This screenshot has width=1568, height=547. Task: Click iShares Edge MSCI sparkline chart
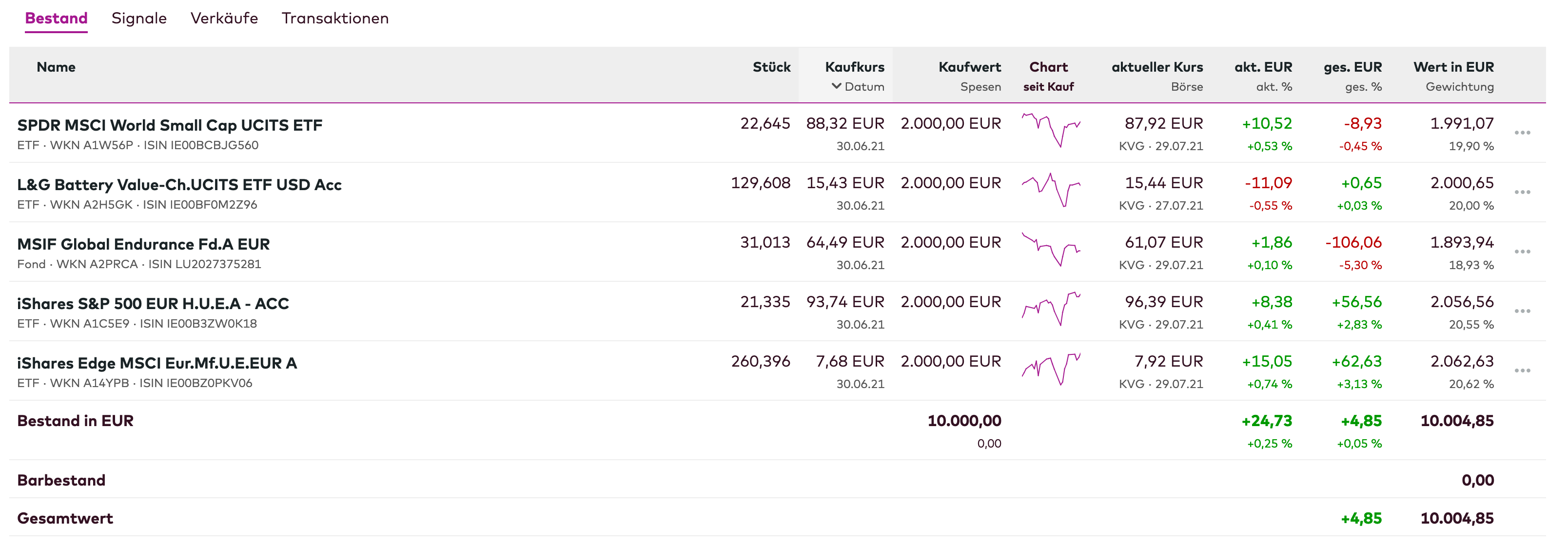(x=1051, y=369)
